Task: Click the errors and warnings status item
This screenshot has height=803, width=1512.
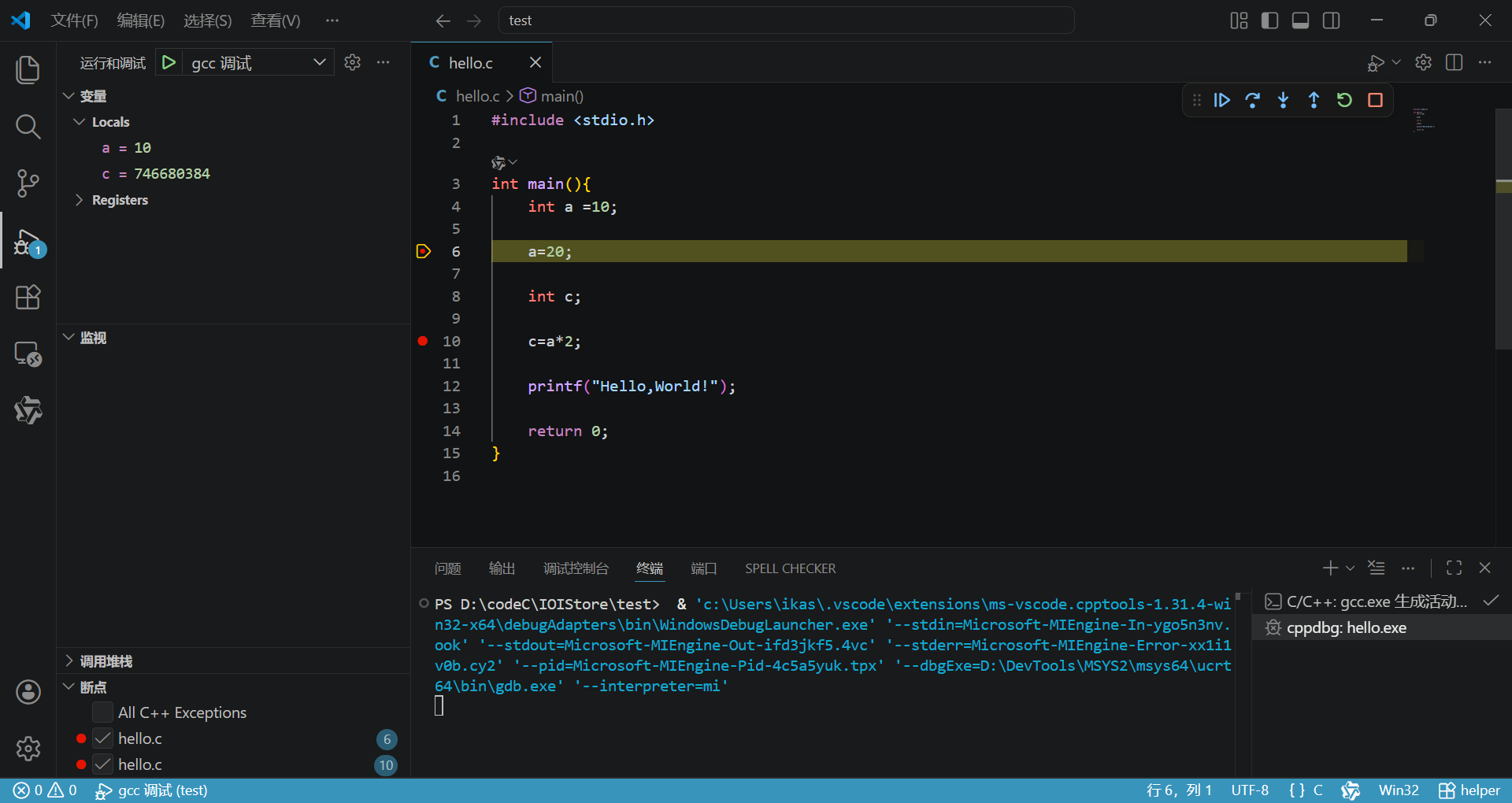Action: coord(46,790)
